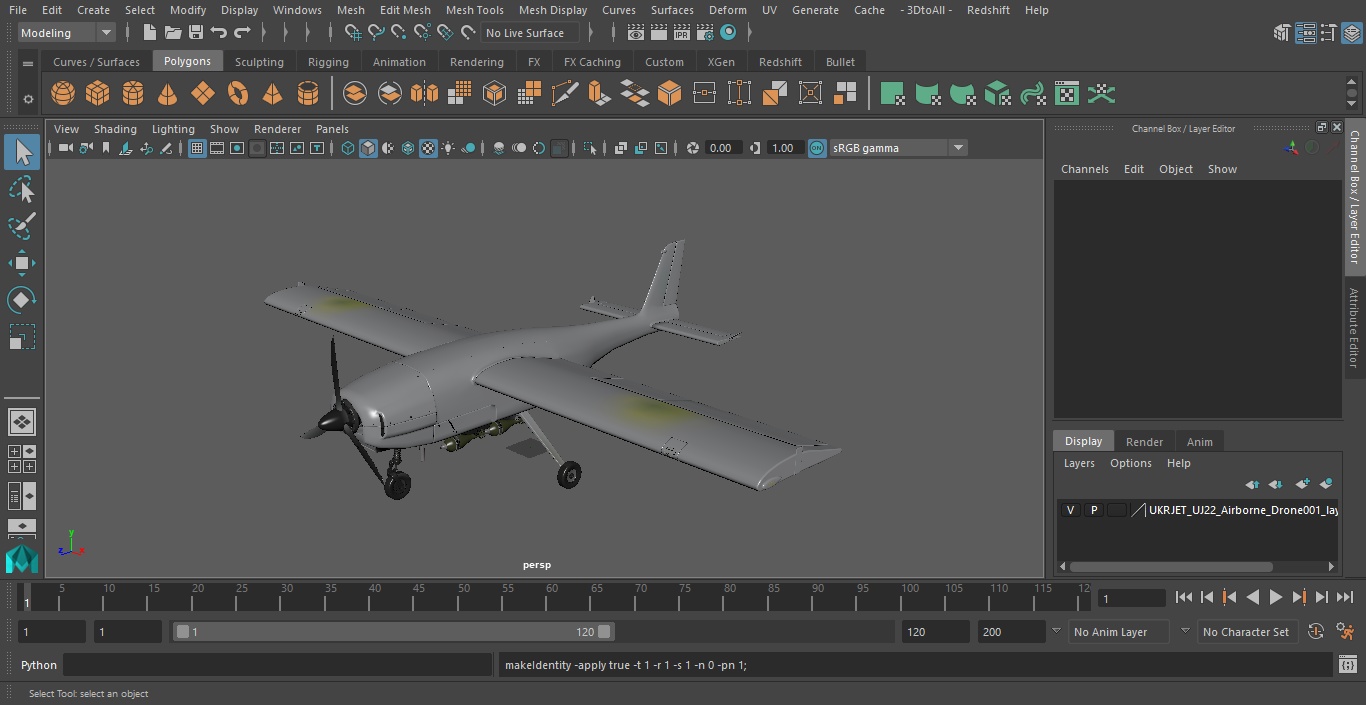The width and height of the screenshot is (1366, 705).
Task: Toggle auto keyframe button
Action: point(1316,632)
